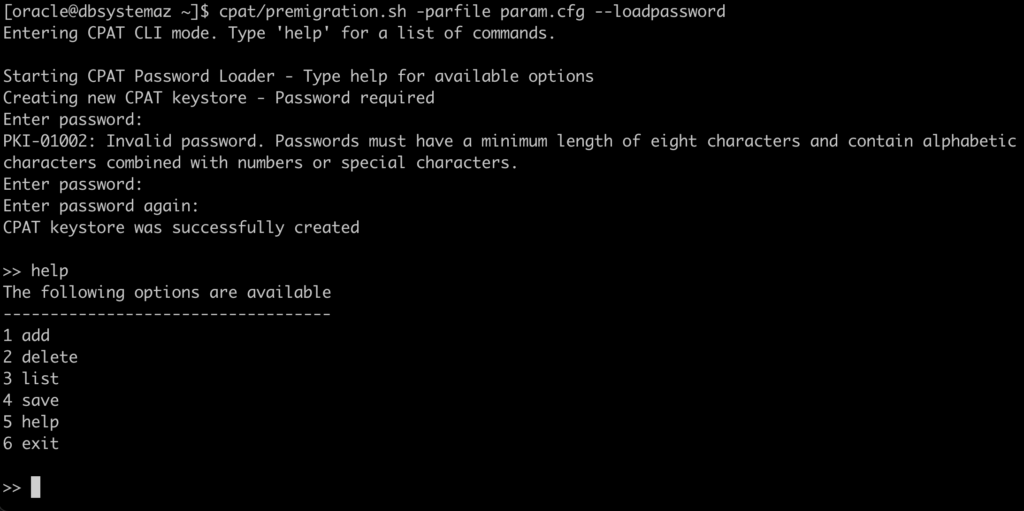Viewport: 1024px width, 511px height.
Task: Click the cpat/premigration.sh script path
Action: (x=322, y=11)
